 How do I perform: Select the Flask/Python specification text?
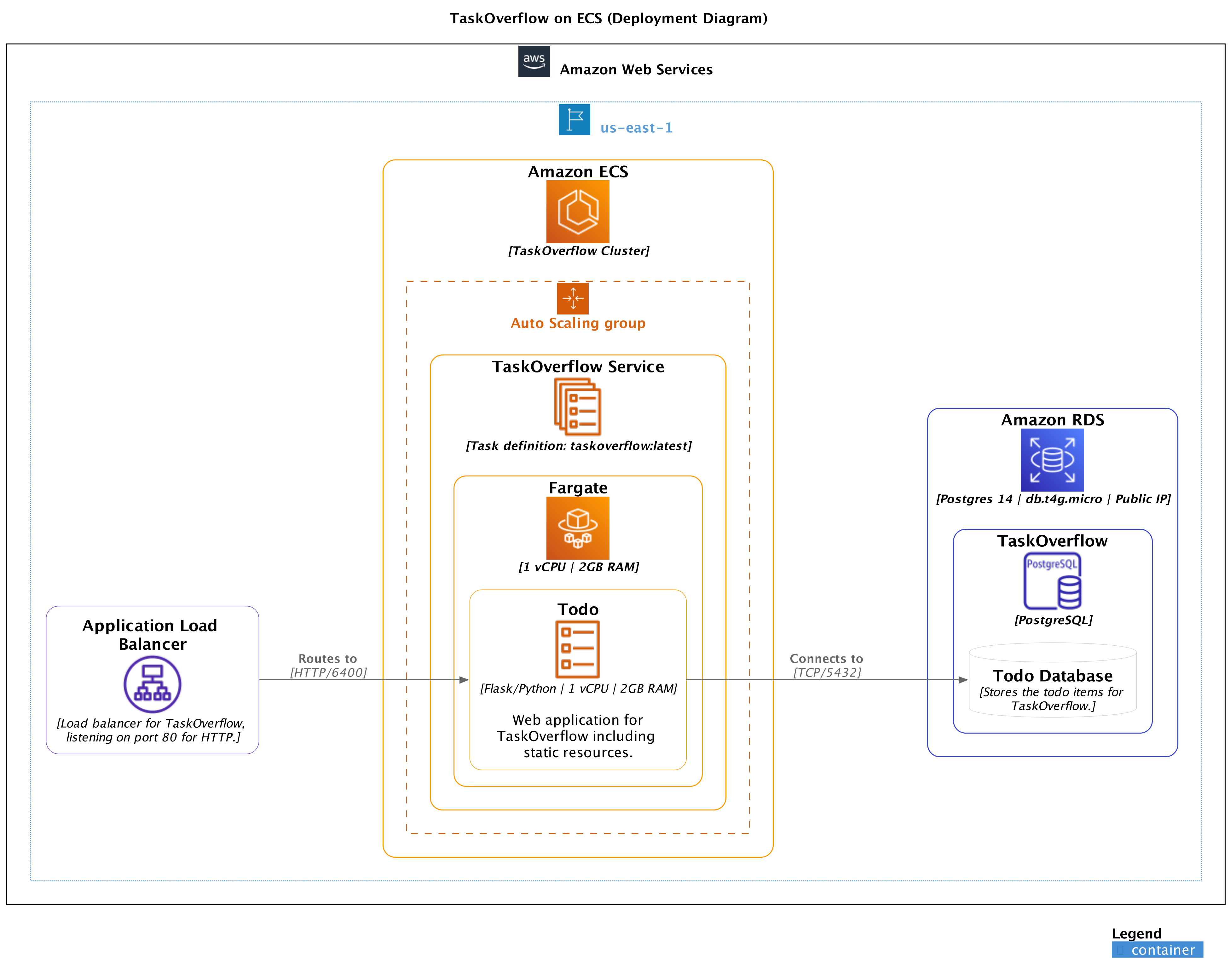click(579, 689)
